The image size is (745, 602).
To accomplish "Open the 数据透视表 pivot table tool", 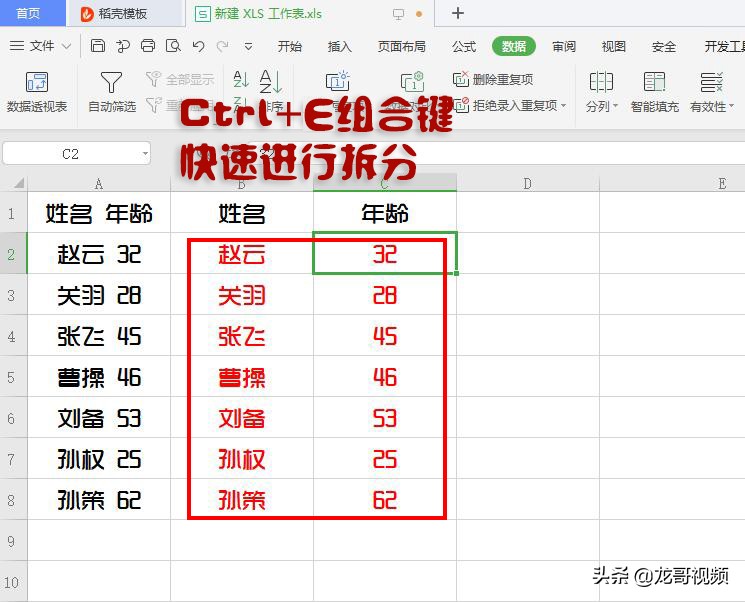I will click(37, 92).
